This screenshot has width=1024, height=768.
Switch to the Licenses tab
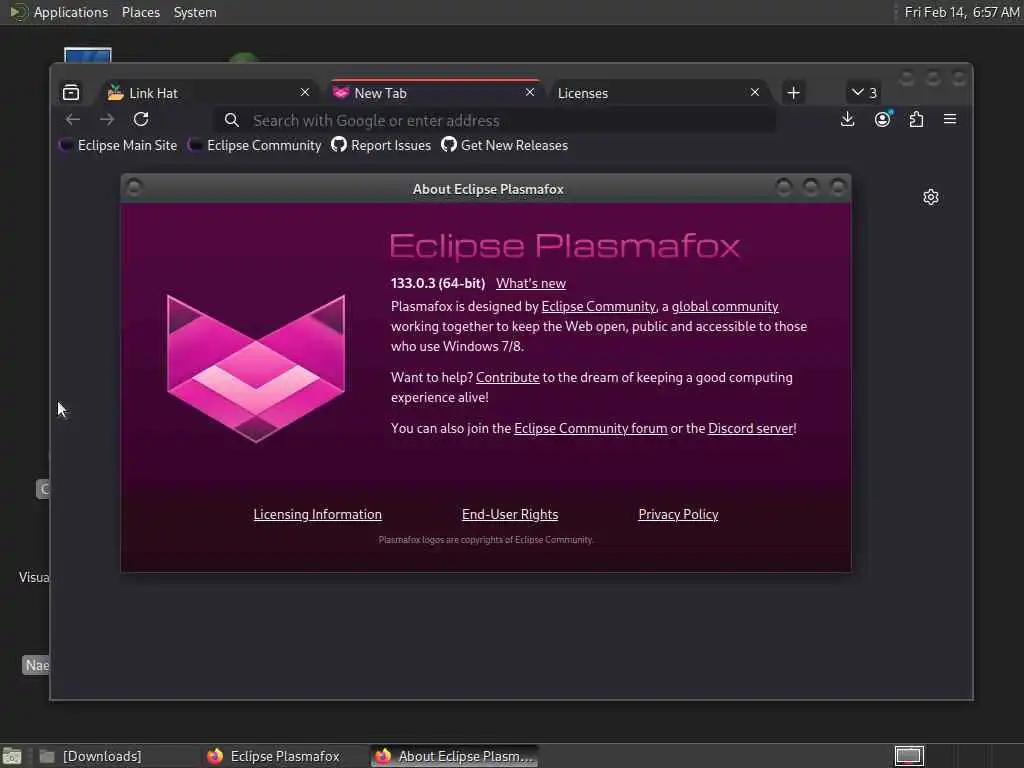(659, 93)
